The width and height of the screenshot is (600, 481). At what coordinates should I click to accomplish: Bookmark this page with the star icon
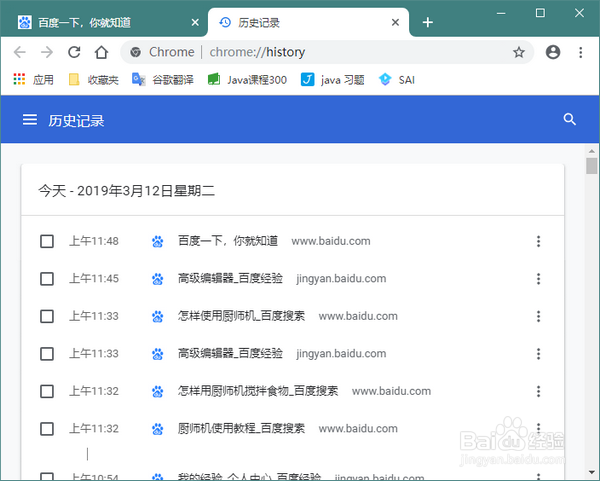518,52
